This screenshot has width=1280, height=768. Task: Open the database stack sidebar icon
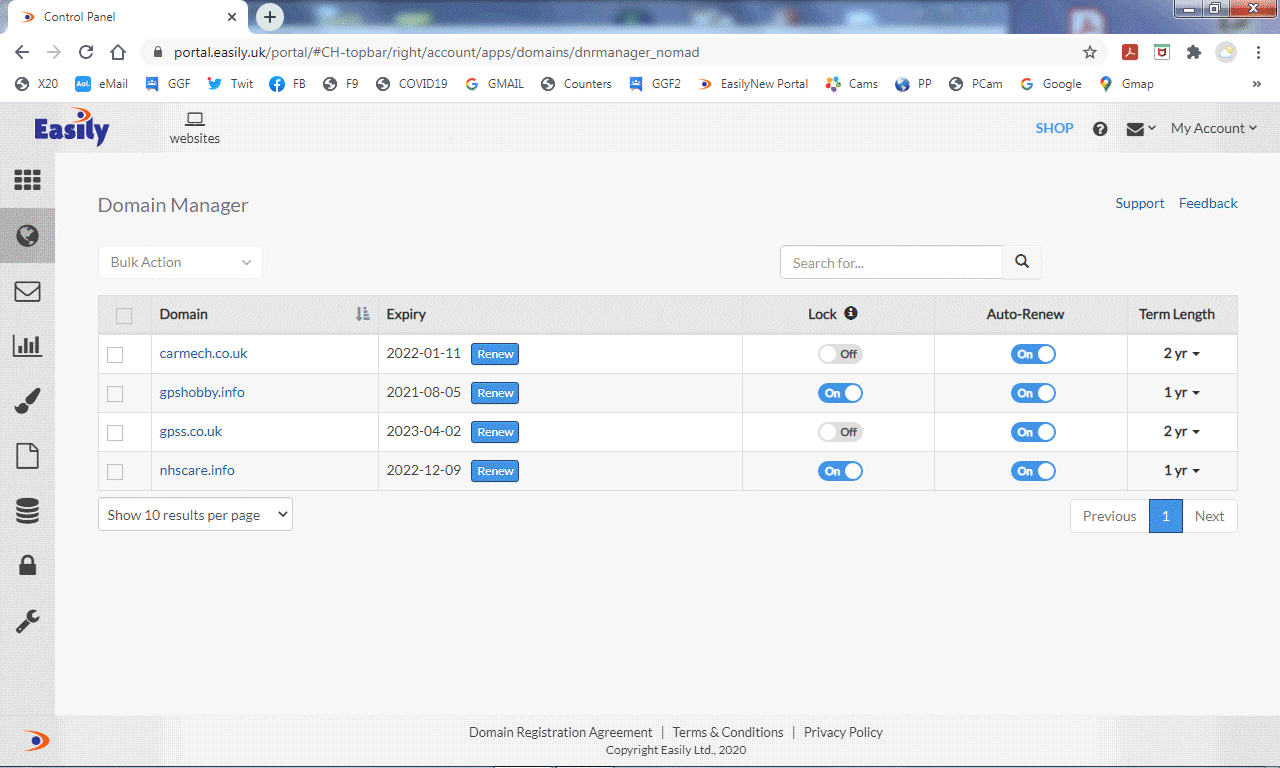point(27,511)
